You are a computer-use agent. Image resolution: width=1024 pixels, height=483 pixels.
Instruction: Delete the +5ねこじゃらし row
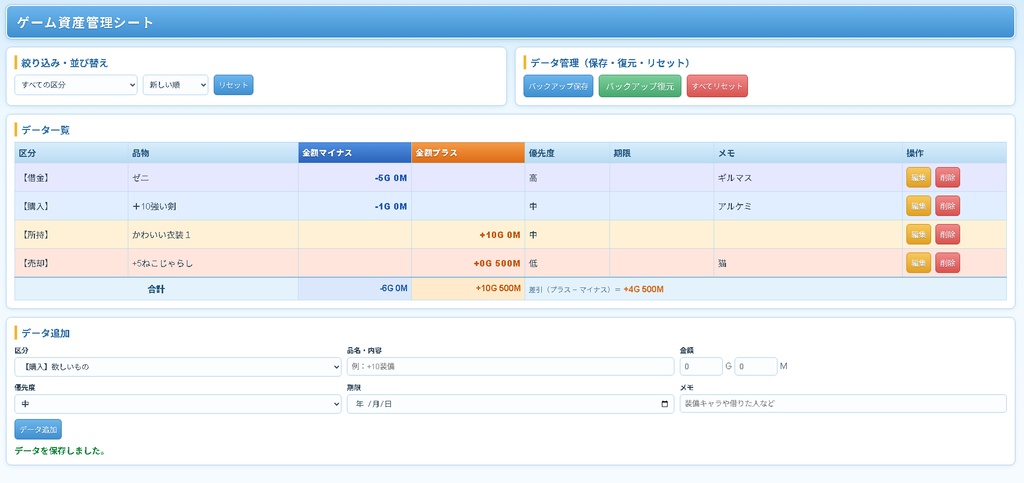pos(948,263)
